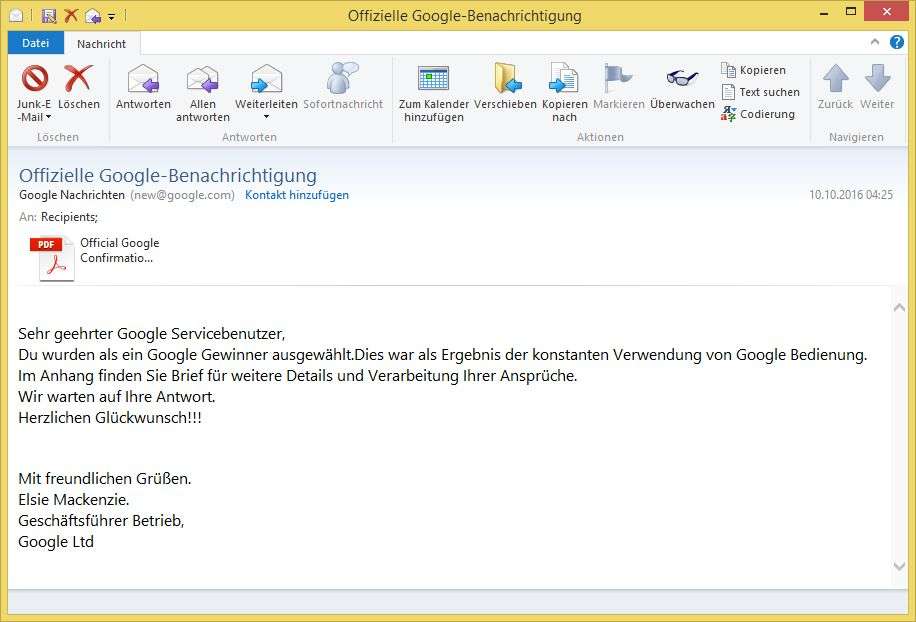Click Kopieren in the Aktionen group
Screen dimensions: 916x622
pos(754,70)
